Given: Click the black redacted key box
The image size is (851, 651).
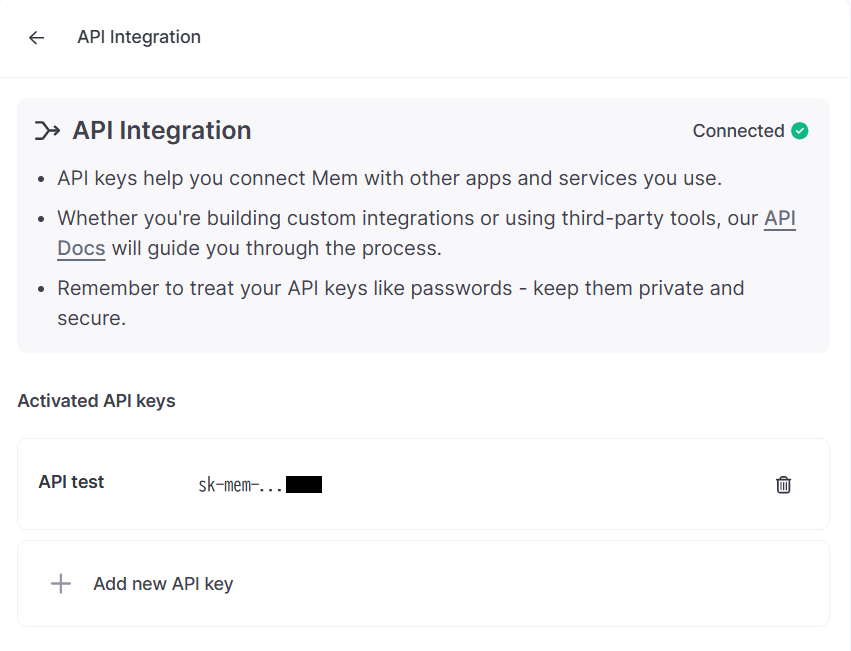Looking at the screenshot, I should (x=304, y=486).
